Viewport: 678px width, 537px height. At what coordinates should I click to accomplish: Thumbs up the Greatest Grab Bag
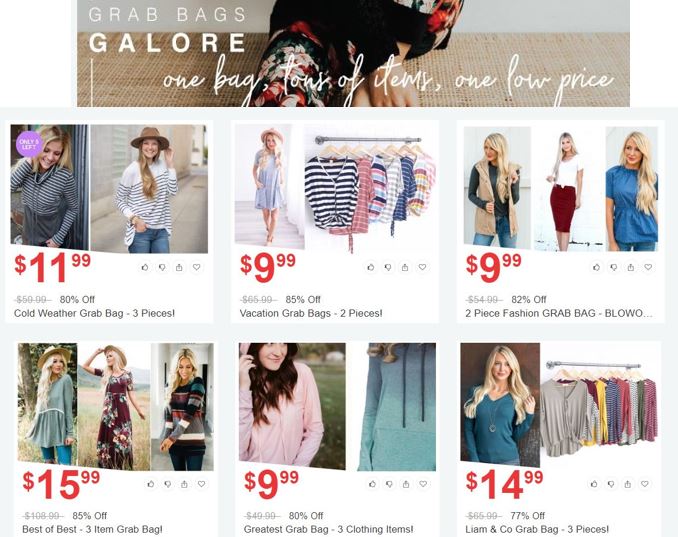pyautogui.click(x=372, y=484)
